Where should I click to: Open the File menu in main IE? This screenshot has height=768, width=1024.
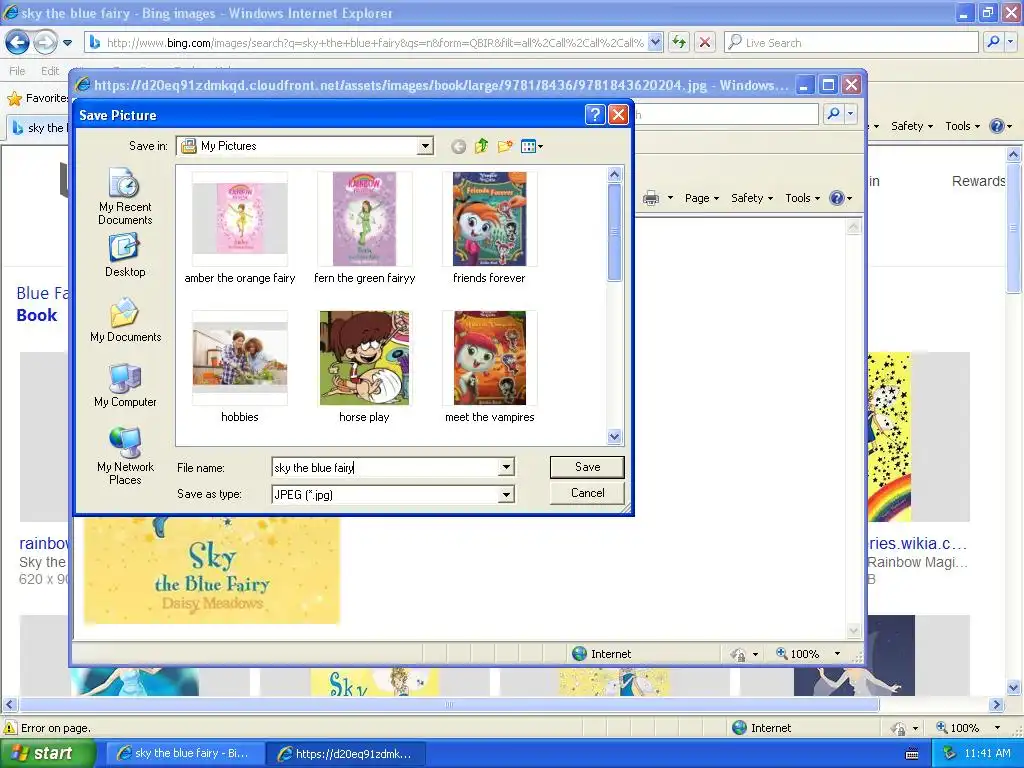[x=18, y=71]
